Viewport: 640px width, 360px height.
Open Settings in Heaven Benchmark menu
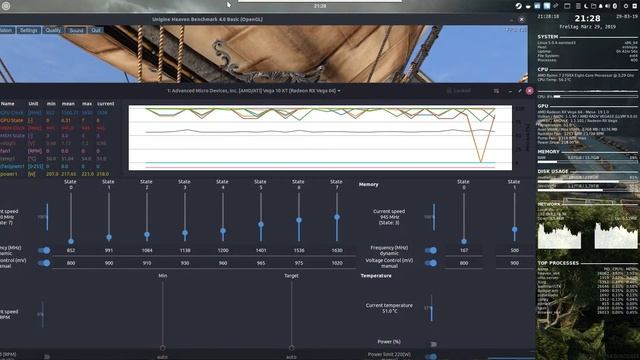pos(29,30)
